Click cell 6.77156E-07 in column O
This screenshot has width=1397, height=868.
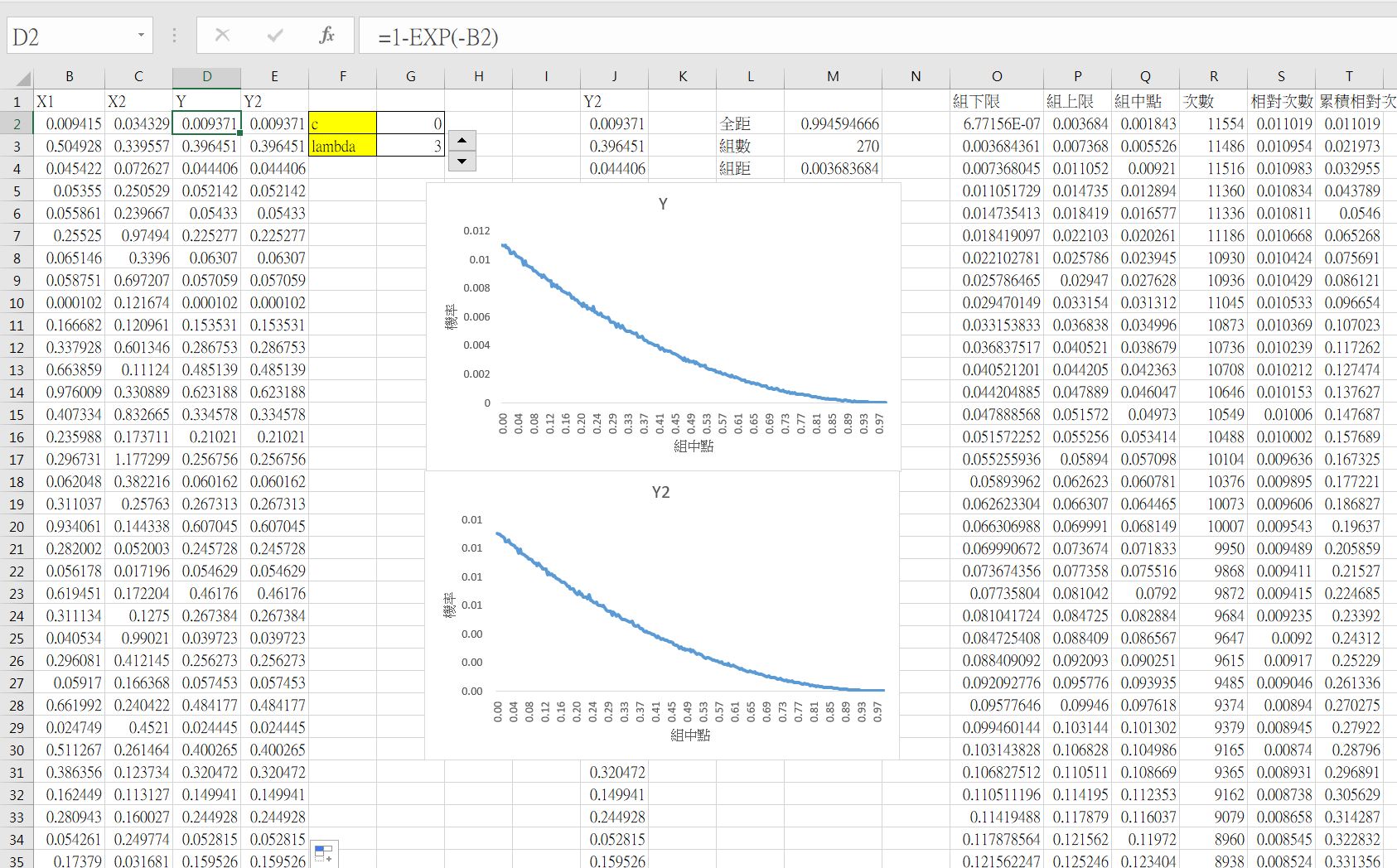pos(997,123)
